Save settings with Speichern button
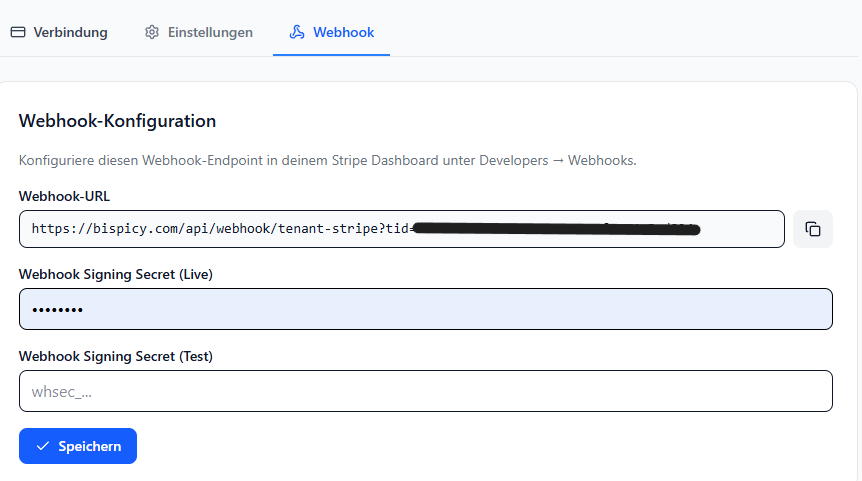This screenshot has height=481, width=862. click(78, 446)
